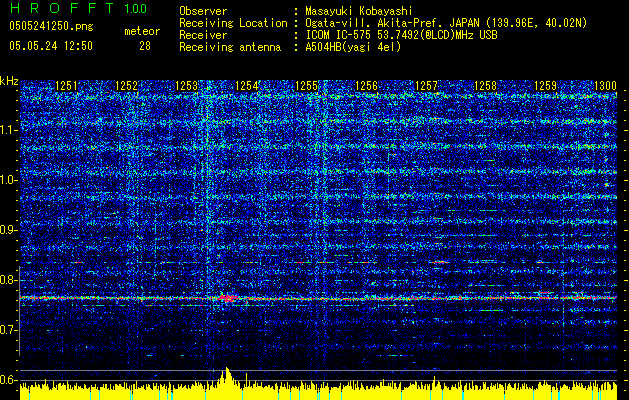Click the meteor label

click(x=142, y=31)
